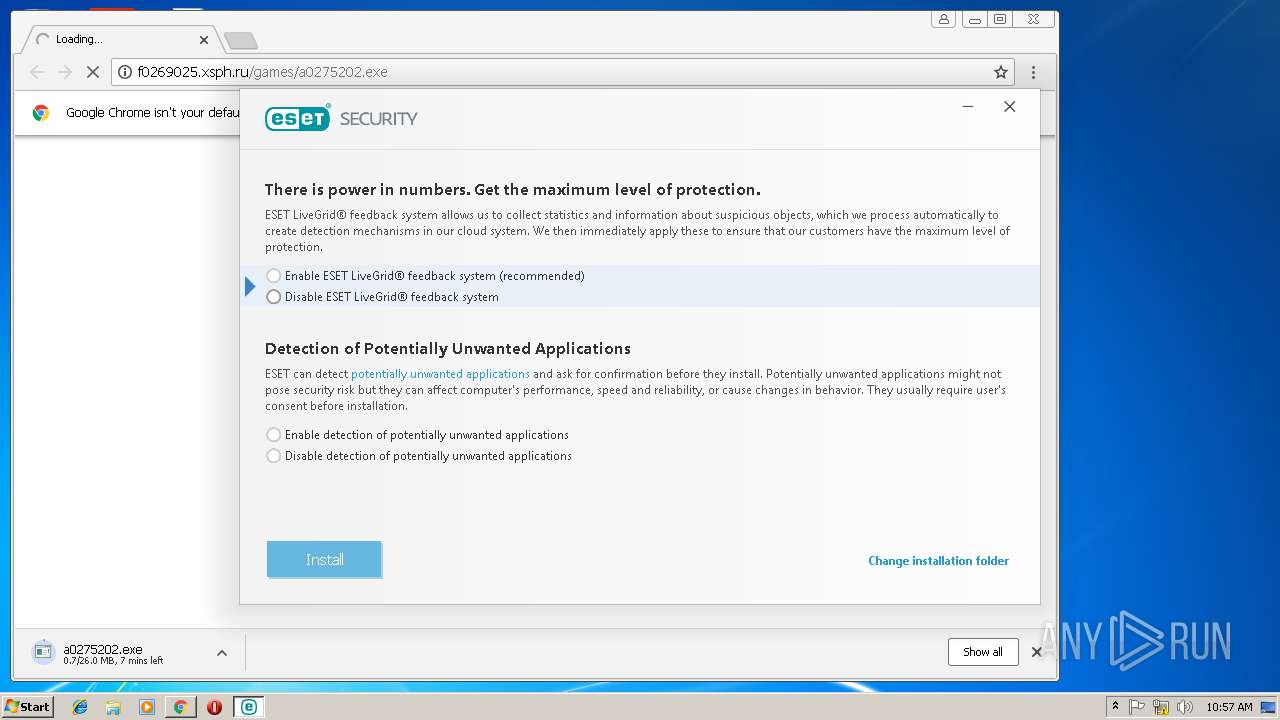Screen dimensions: 1280x720
Task: Open the potentially unwanted applications link
Action: point(440,374)
